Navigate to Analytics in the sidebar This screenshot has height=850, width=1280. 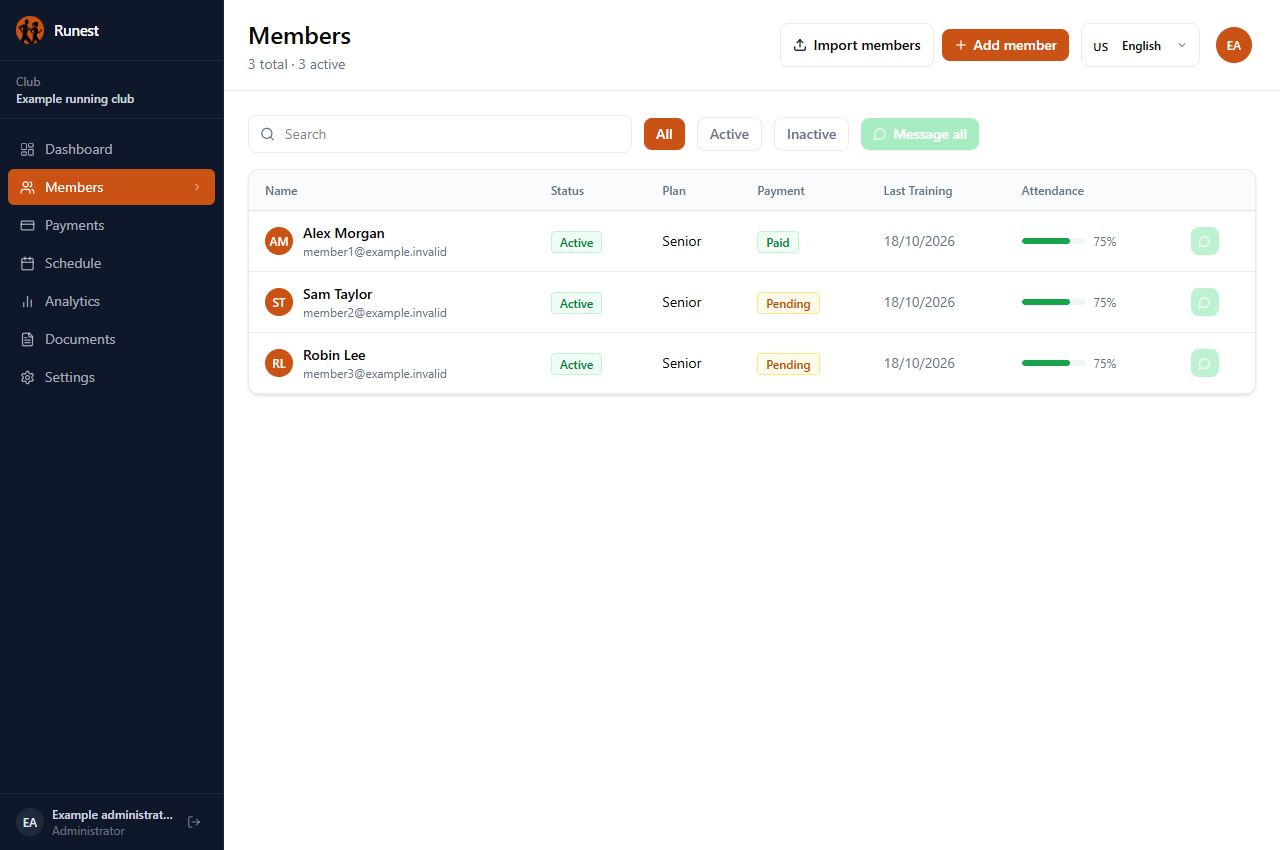tap(111, 301)
